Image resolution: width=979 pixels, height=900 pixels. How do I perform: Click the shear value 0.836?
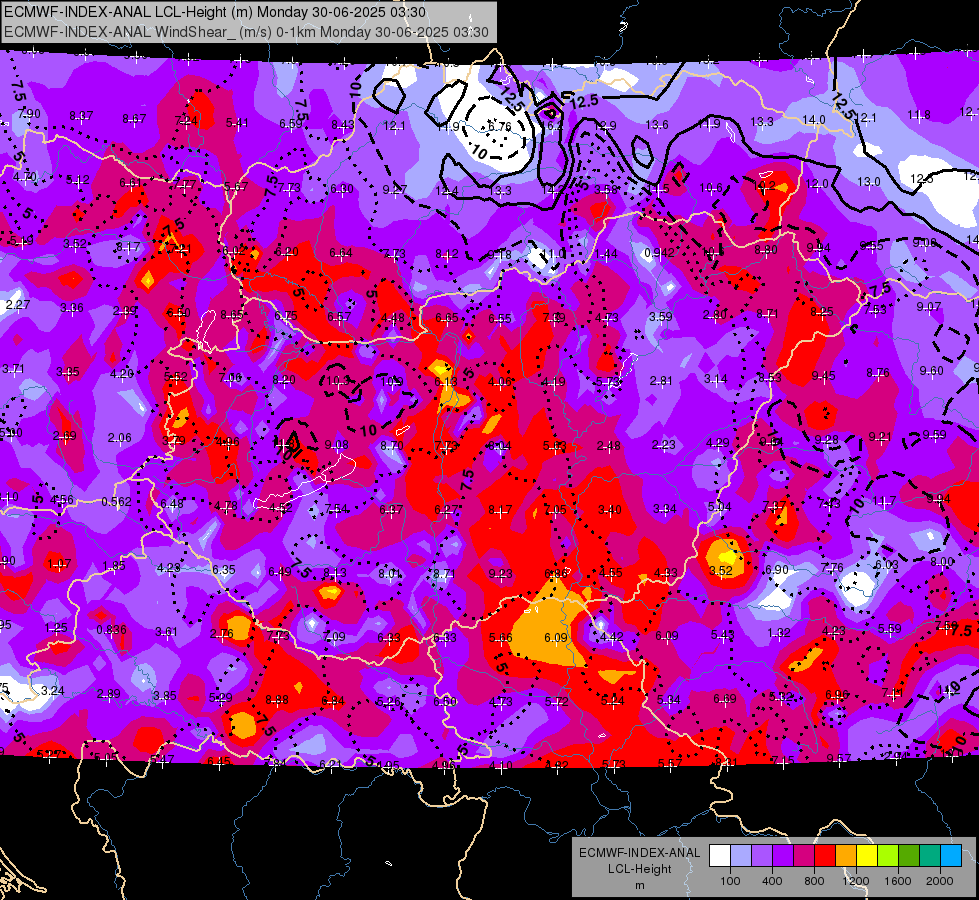click(x=111, y=630)
